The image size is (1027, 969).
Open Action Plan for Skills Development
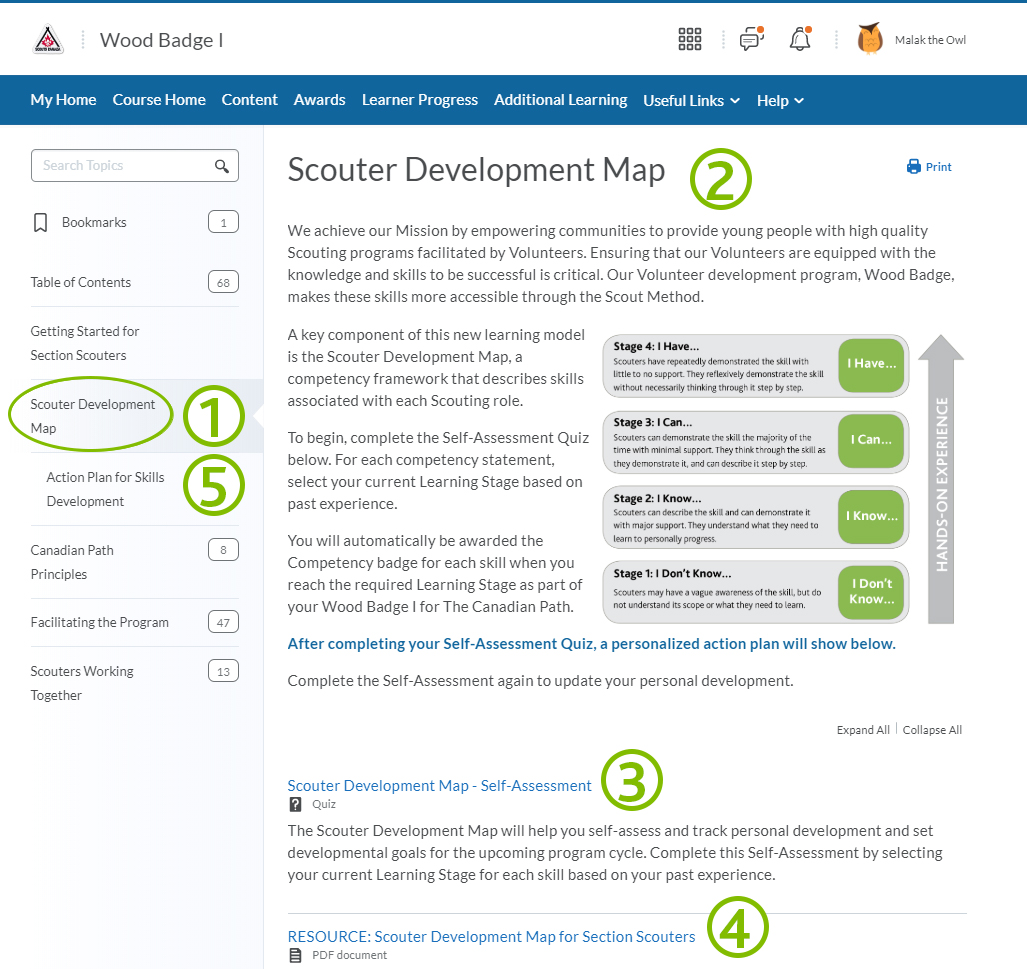[x=105, y=489]
